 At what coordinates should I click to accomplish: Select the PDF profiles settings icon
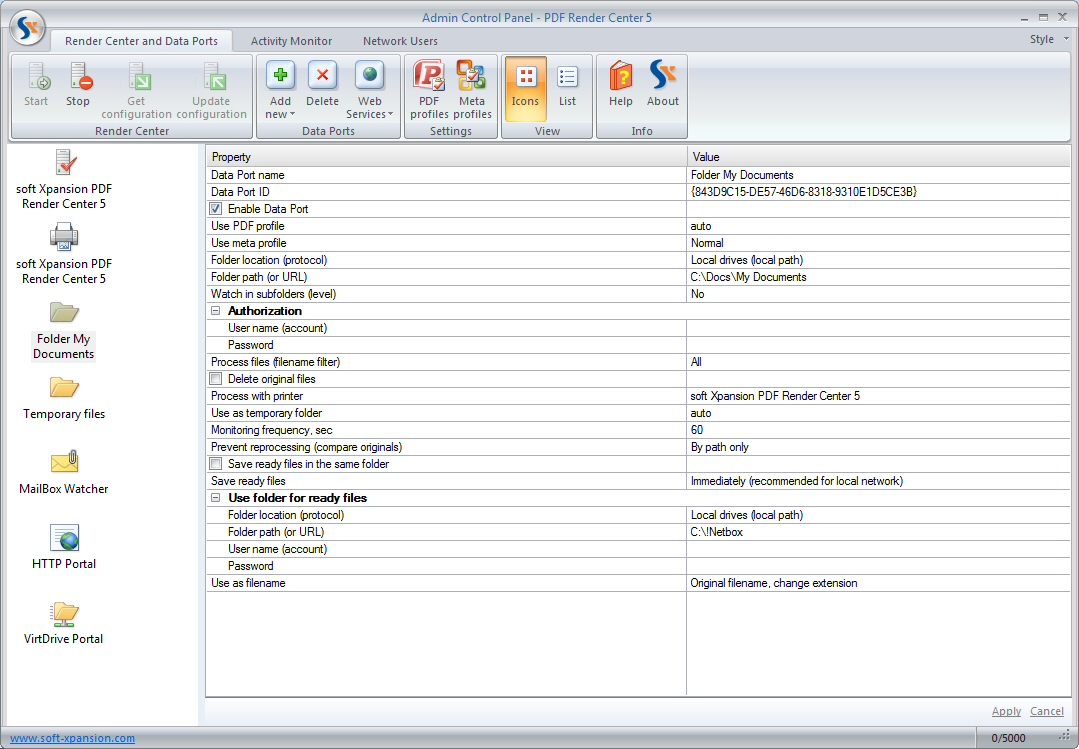(429, 88)
